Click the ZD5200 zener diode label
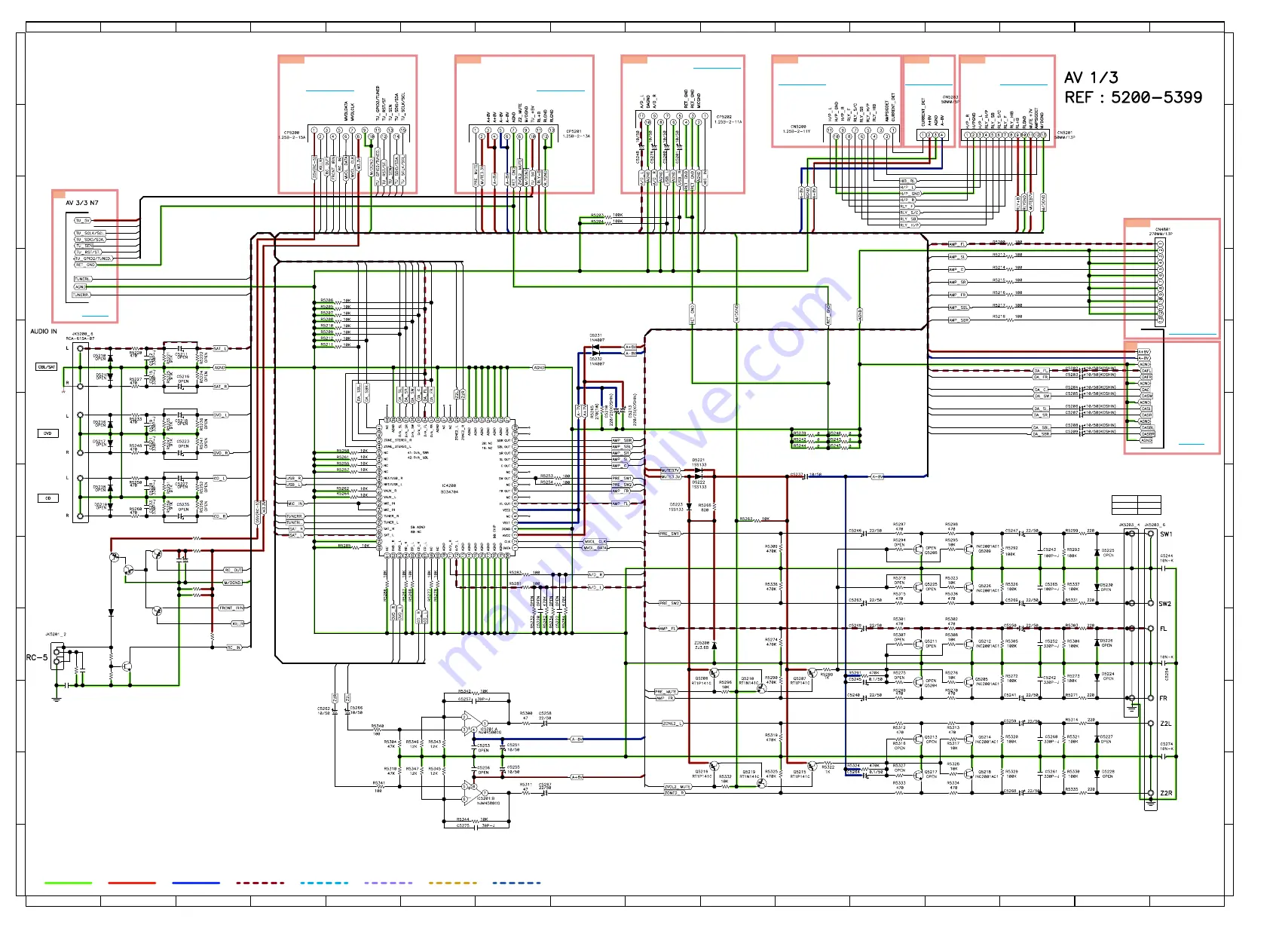Viewport: 1282px width, 952px height. coord(702,644)
